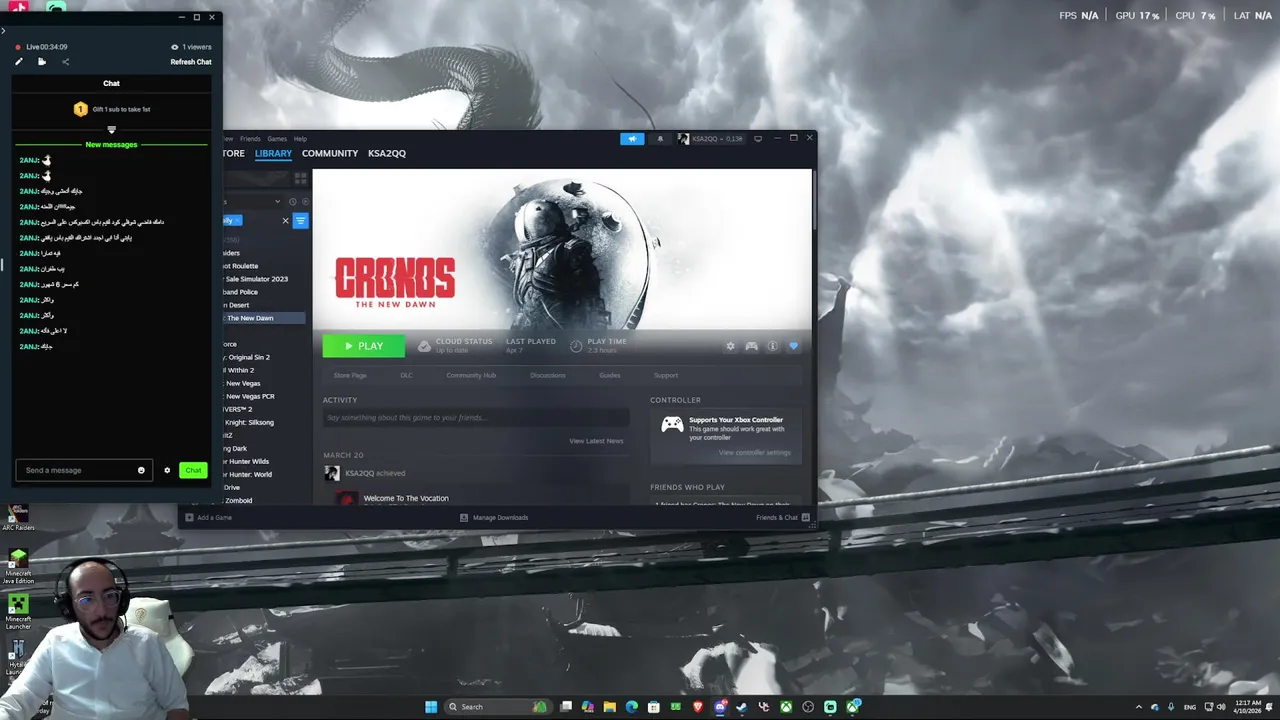Expand the side panel chevron in stream window
This screenshot has height=720, width=1280.
coord(4,31)
